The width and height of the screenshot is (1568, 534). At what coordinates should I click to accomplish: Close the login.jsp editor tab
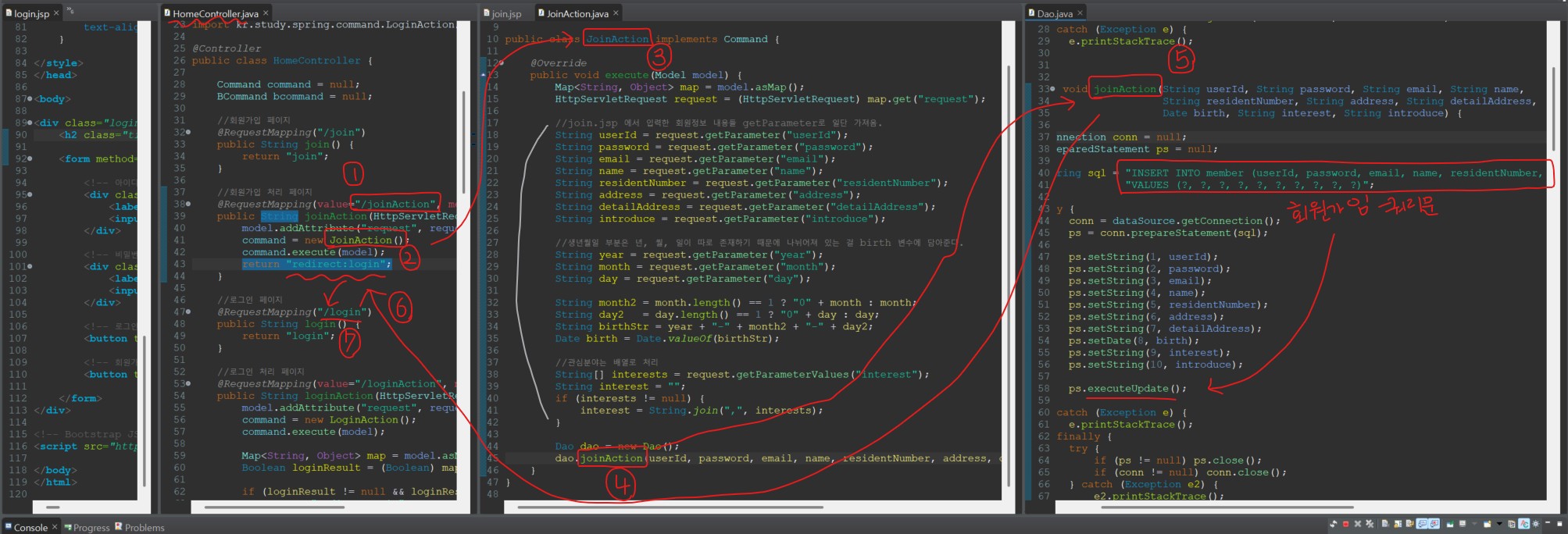point(56,13)
